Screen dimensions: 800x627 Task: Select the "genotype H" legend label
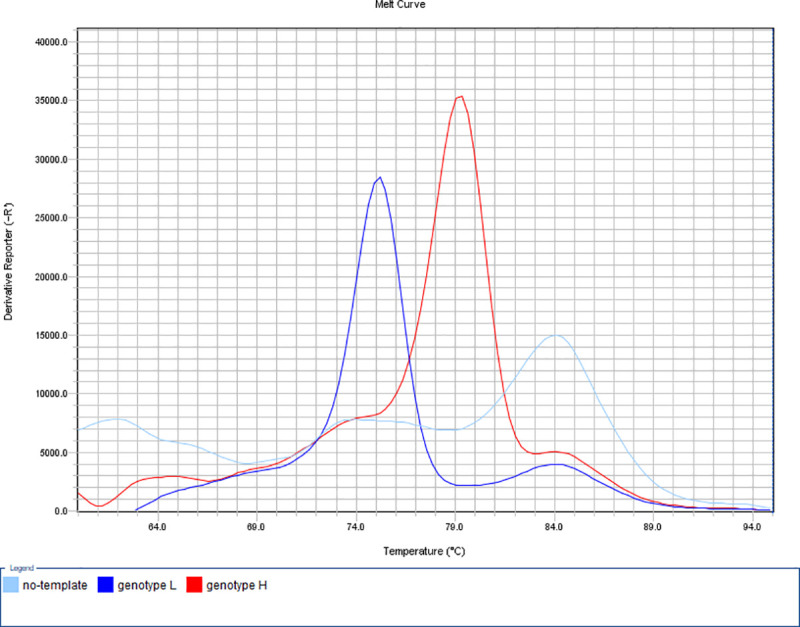(x=236, y=584)
